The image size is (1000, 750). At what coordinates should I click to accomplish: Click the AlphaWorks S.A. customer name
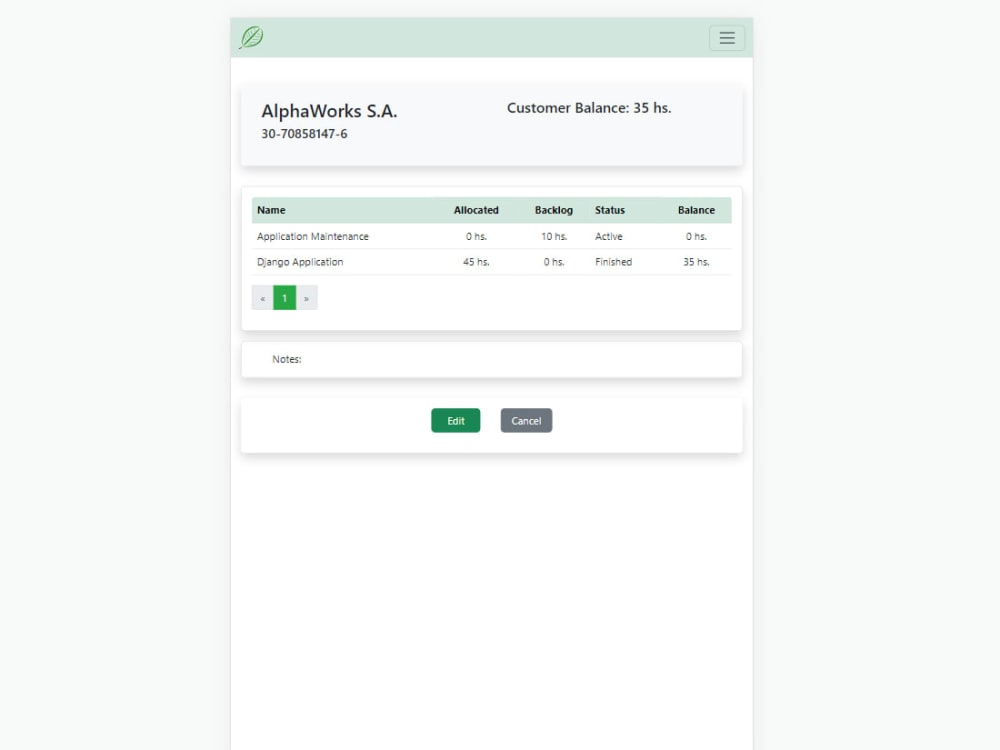point(328,111)
